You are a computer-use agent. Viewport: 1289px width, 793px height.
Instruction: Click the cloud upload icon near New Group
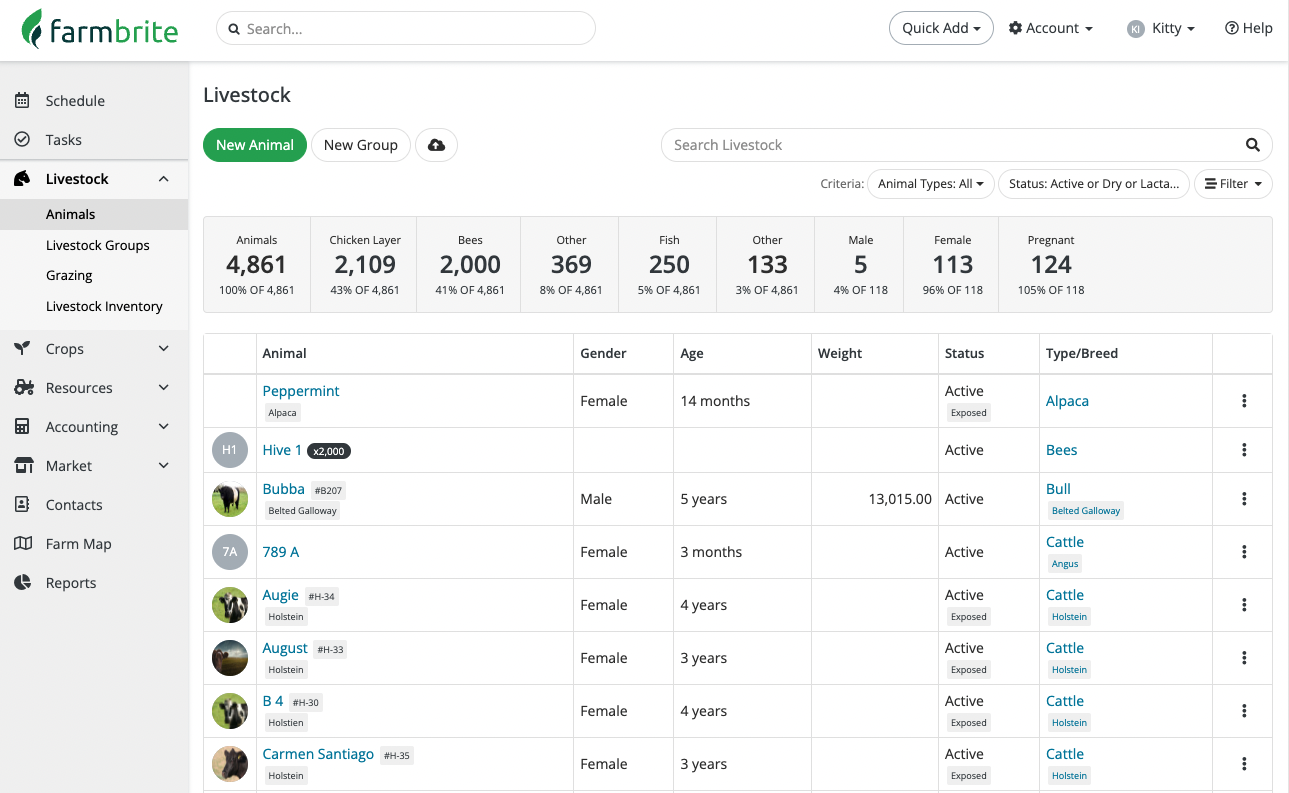coord(436,145)
